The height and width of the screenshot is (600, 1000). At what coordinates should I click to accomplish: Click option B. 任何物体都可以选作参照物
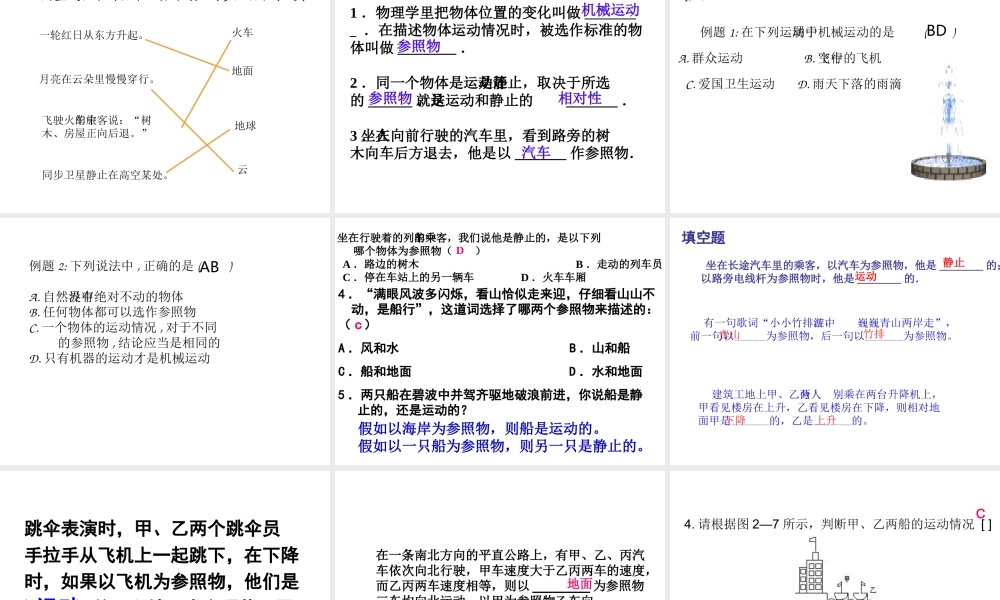[x=112, y=312]
